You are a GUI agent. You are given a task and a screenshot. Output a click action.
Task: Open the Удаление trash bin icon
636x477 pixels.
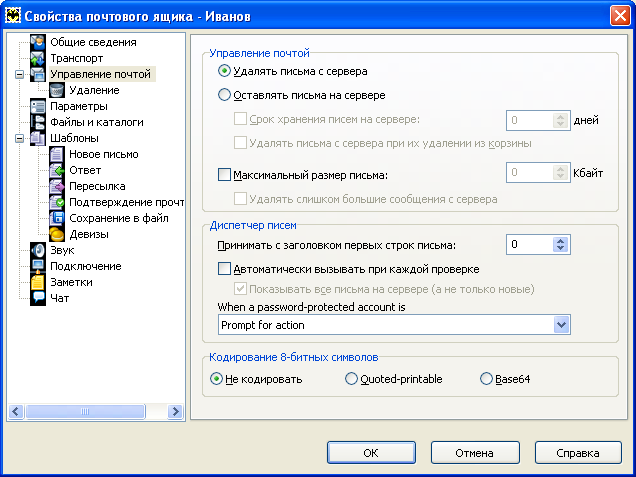point(57,90)
